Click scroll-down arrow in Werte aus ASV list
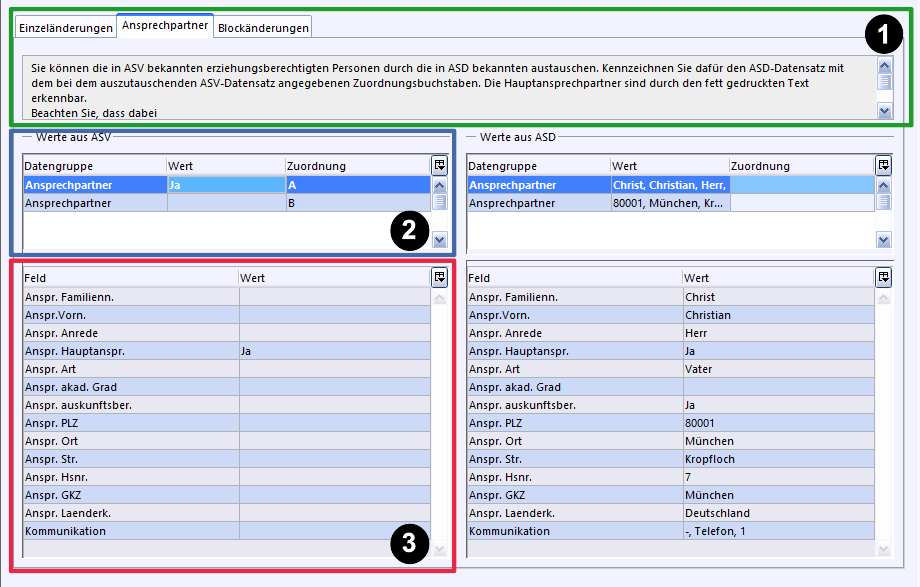Image resolution: width=920 pixels, height=587 pixels. click(x=439, y=239)
